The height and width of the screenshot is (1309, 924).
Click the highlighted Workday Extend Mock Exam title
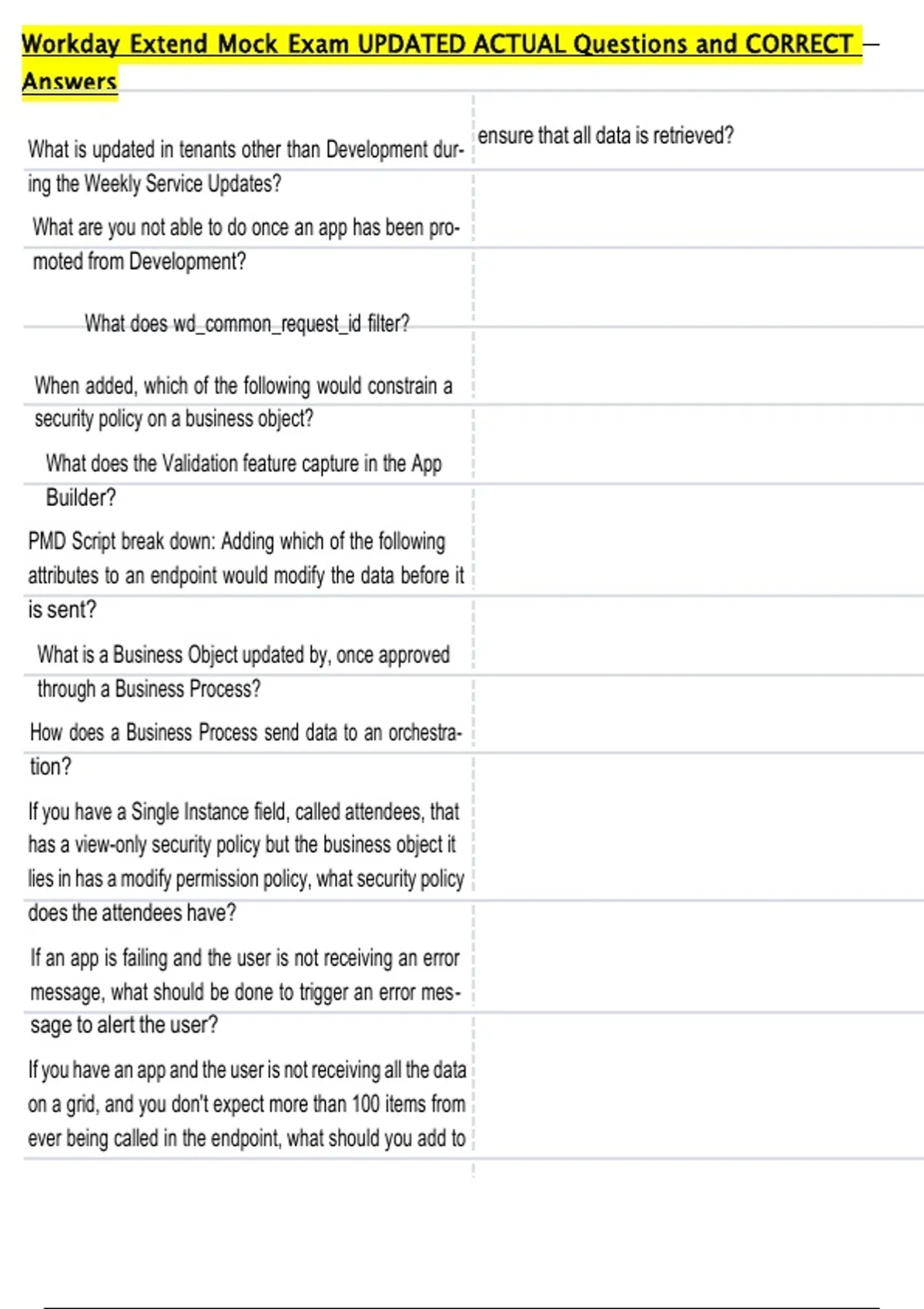point(437,45)
